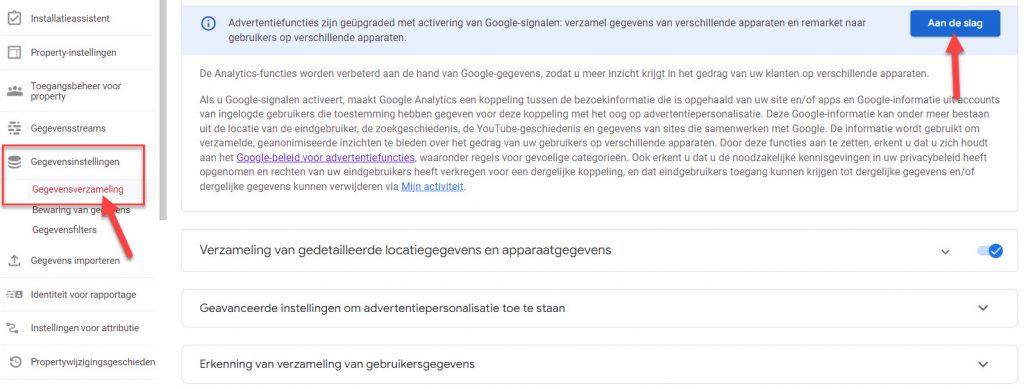Click the Property-instellingen layout icon
1024x389 pixels.
coord(14,52)
